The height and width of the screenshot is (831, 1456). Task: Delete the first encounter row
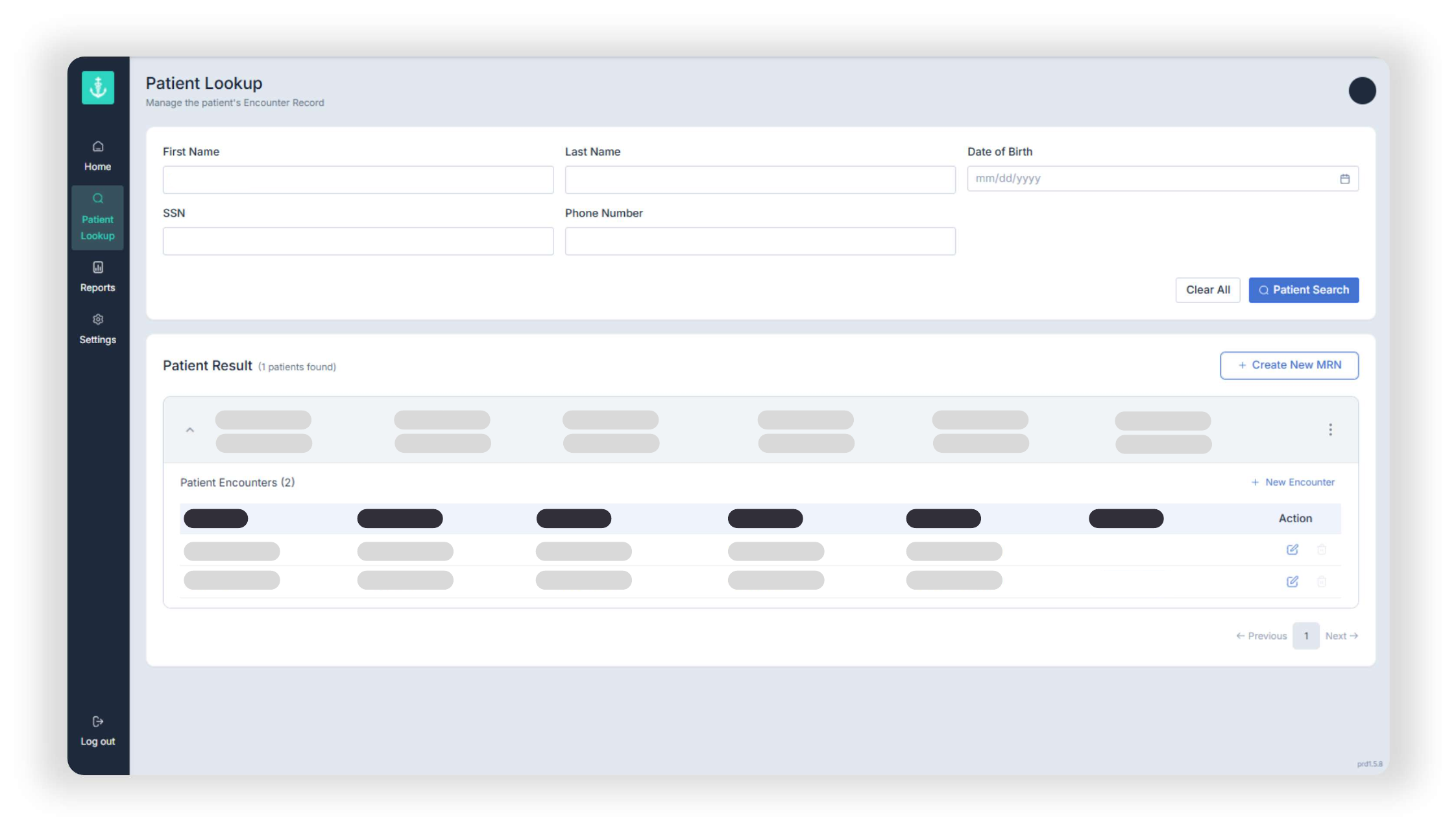pyautogui.click(x=1321, y=549)
